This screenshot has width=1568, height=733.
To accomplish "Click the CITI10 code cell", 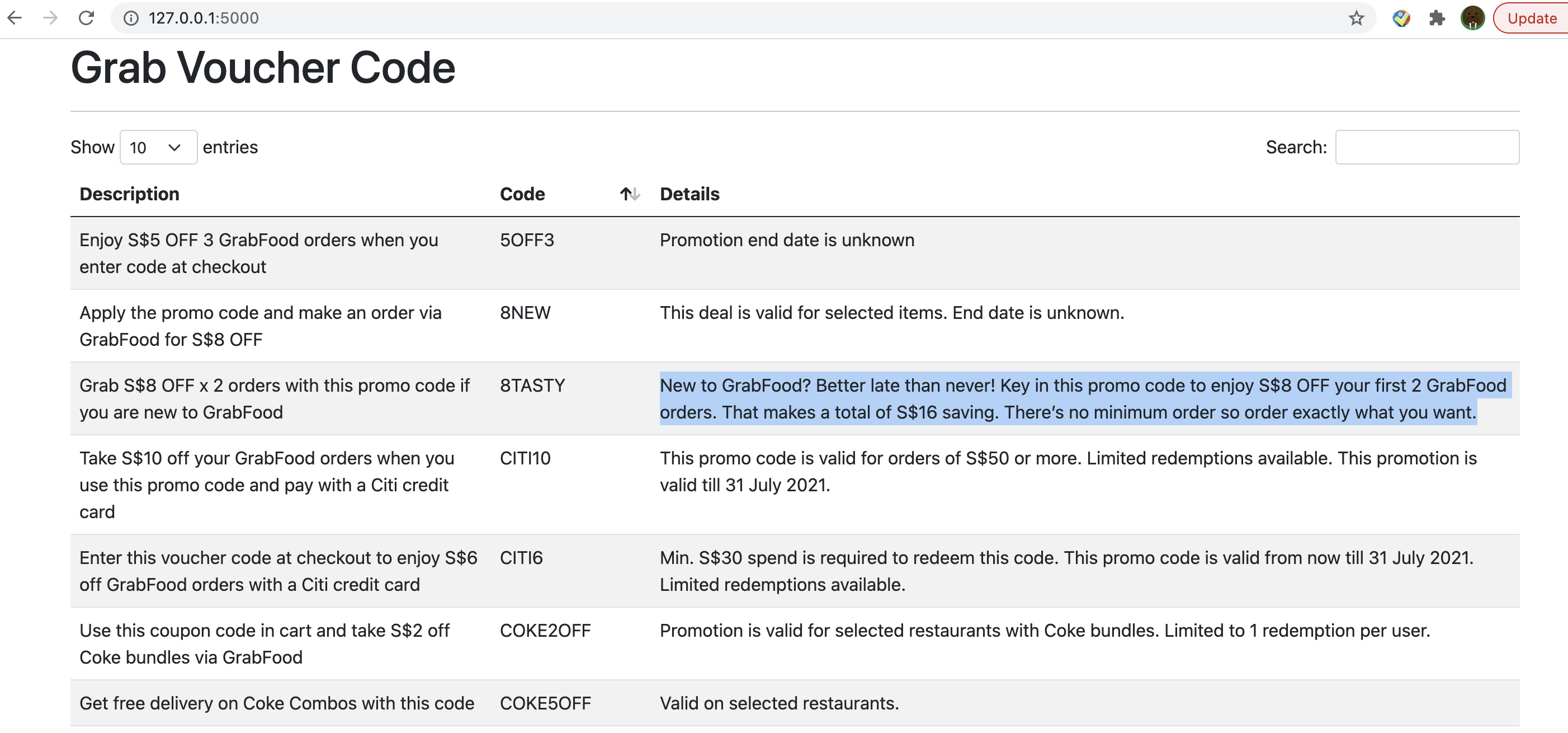I will click(x=525, y=458).
